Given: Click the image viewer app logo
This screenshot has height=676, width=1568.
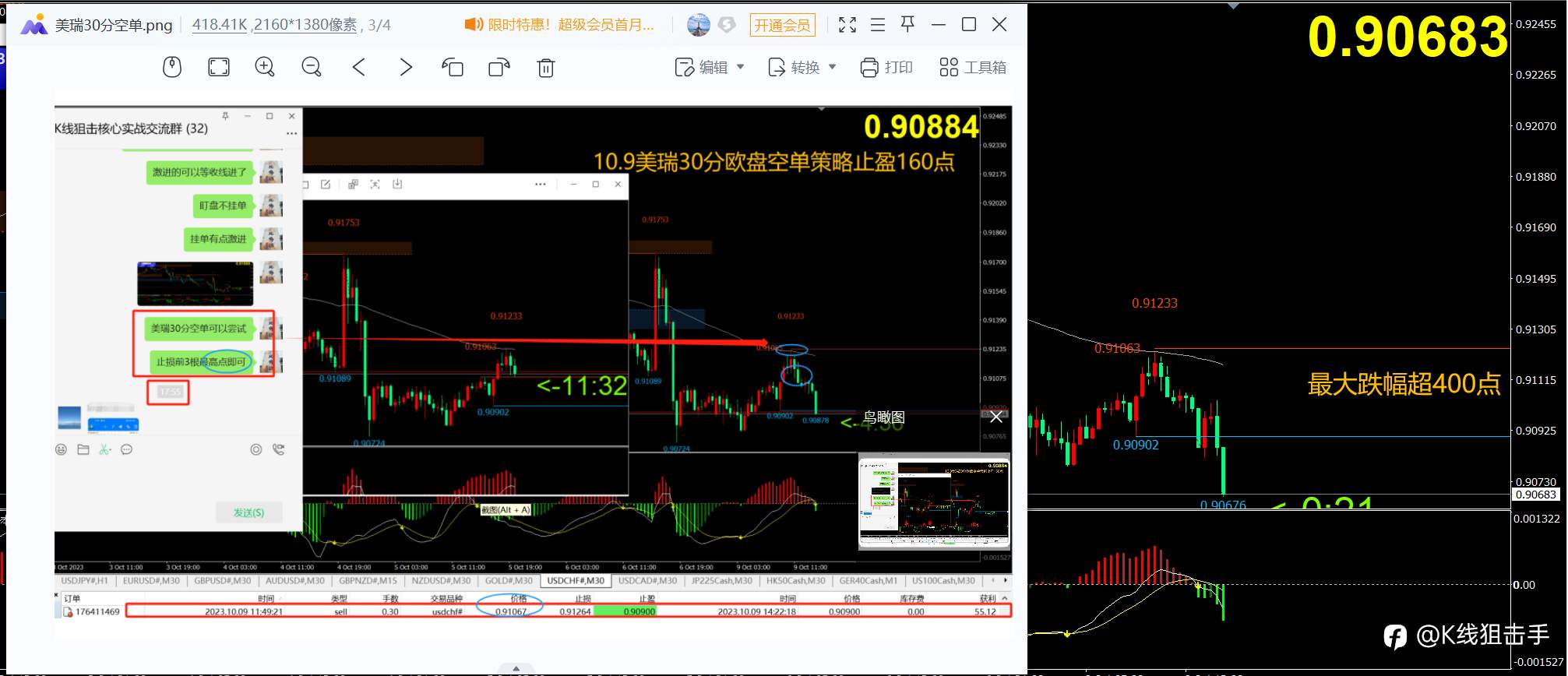Looking at the screenshot, I should (33, 25).
